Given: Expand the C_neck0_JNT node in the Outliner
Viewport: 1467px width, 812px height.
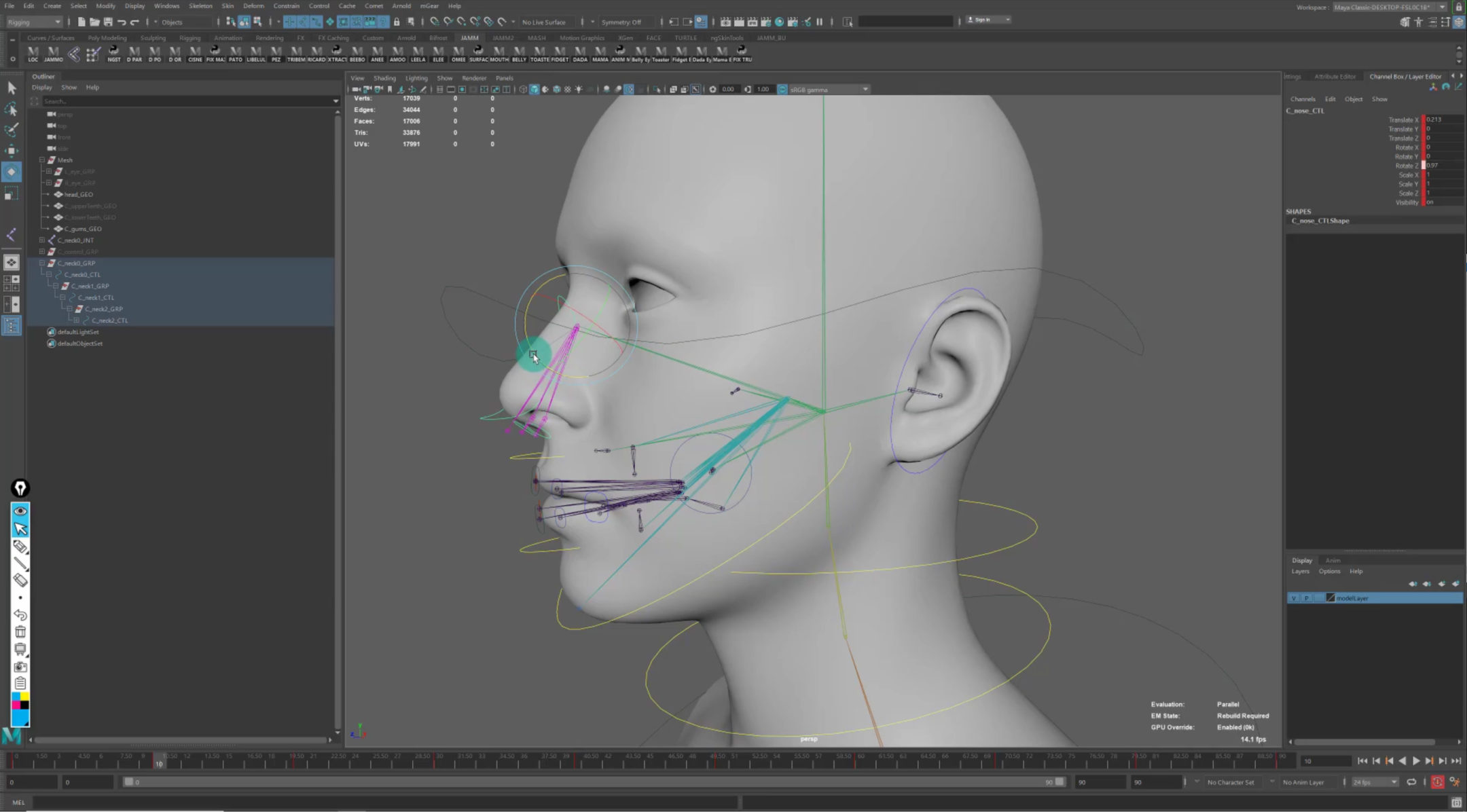Looking at the screenshot, I should click(x=42, y=240).
